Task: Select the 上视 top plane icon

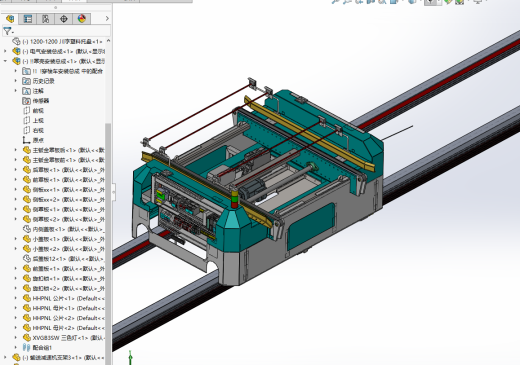Action: [26, 120]
